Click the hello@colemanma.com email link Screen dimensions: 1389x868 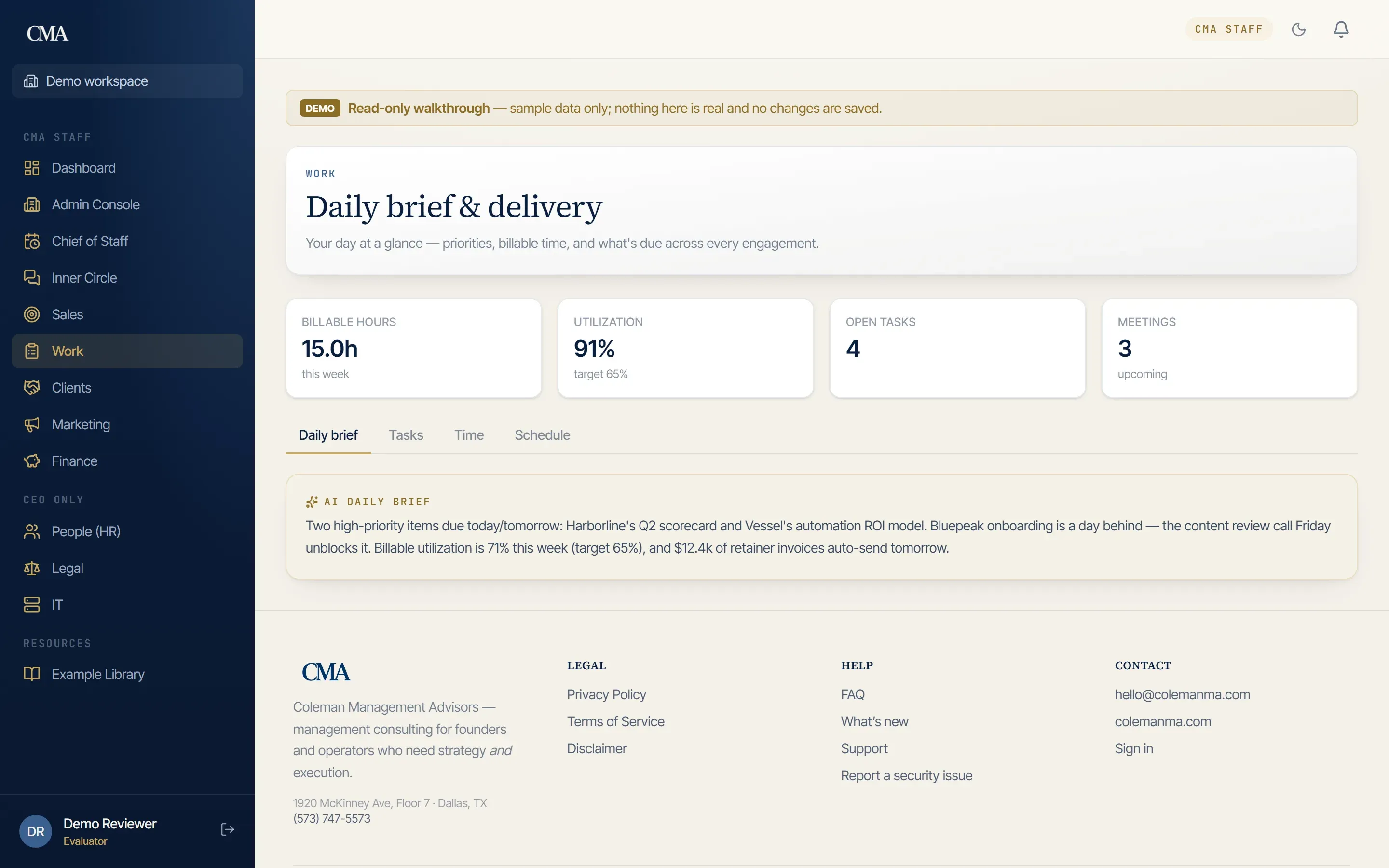(1182, 694)
